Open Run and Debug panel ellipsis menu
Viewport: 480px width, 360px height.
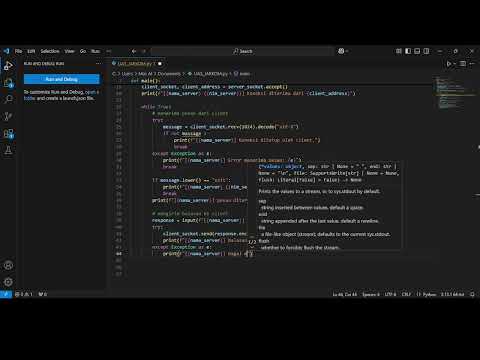pos(98,63)
